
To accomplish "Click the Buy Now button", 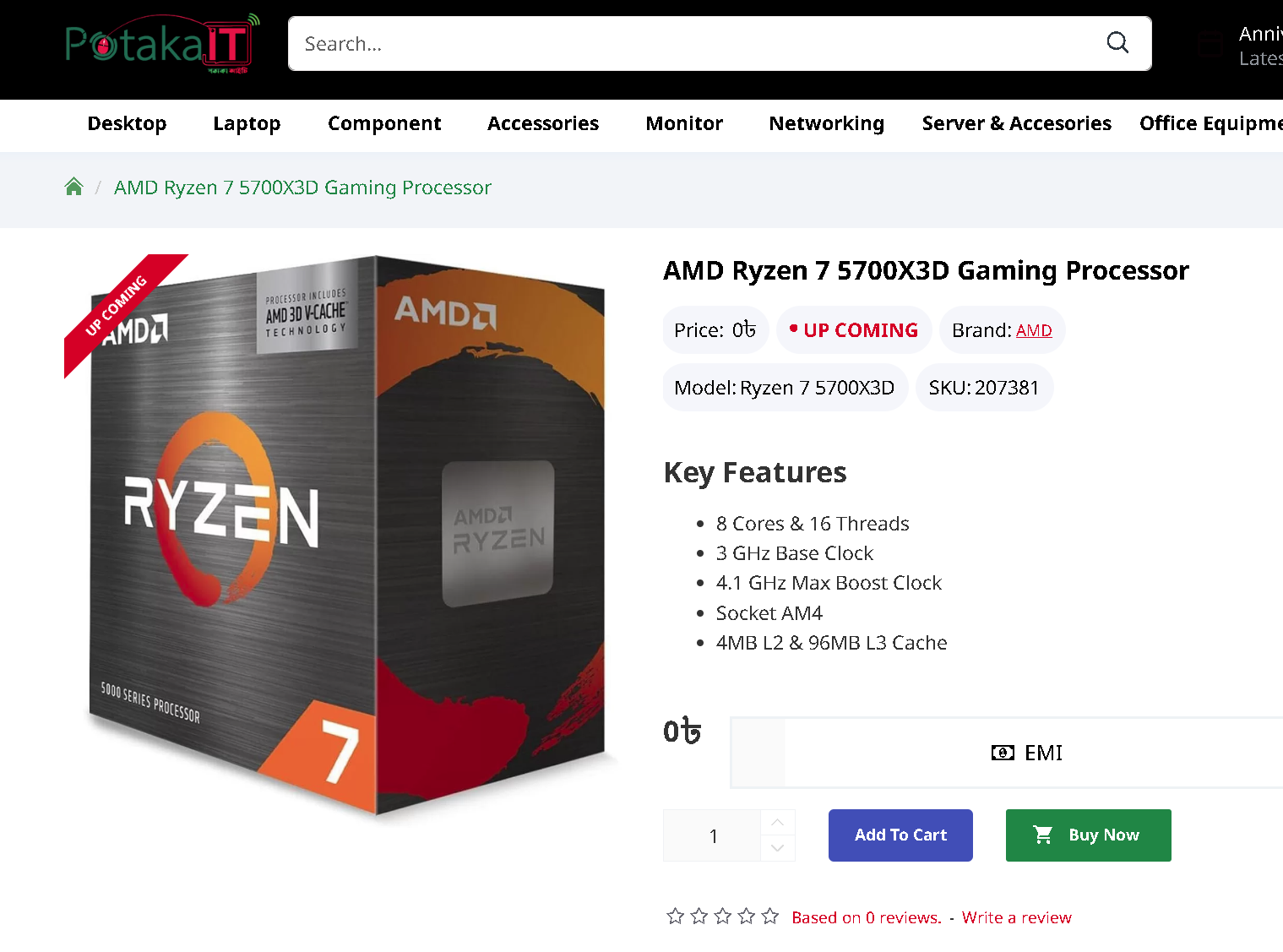I will (1088, 835).
